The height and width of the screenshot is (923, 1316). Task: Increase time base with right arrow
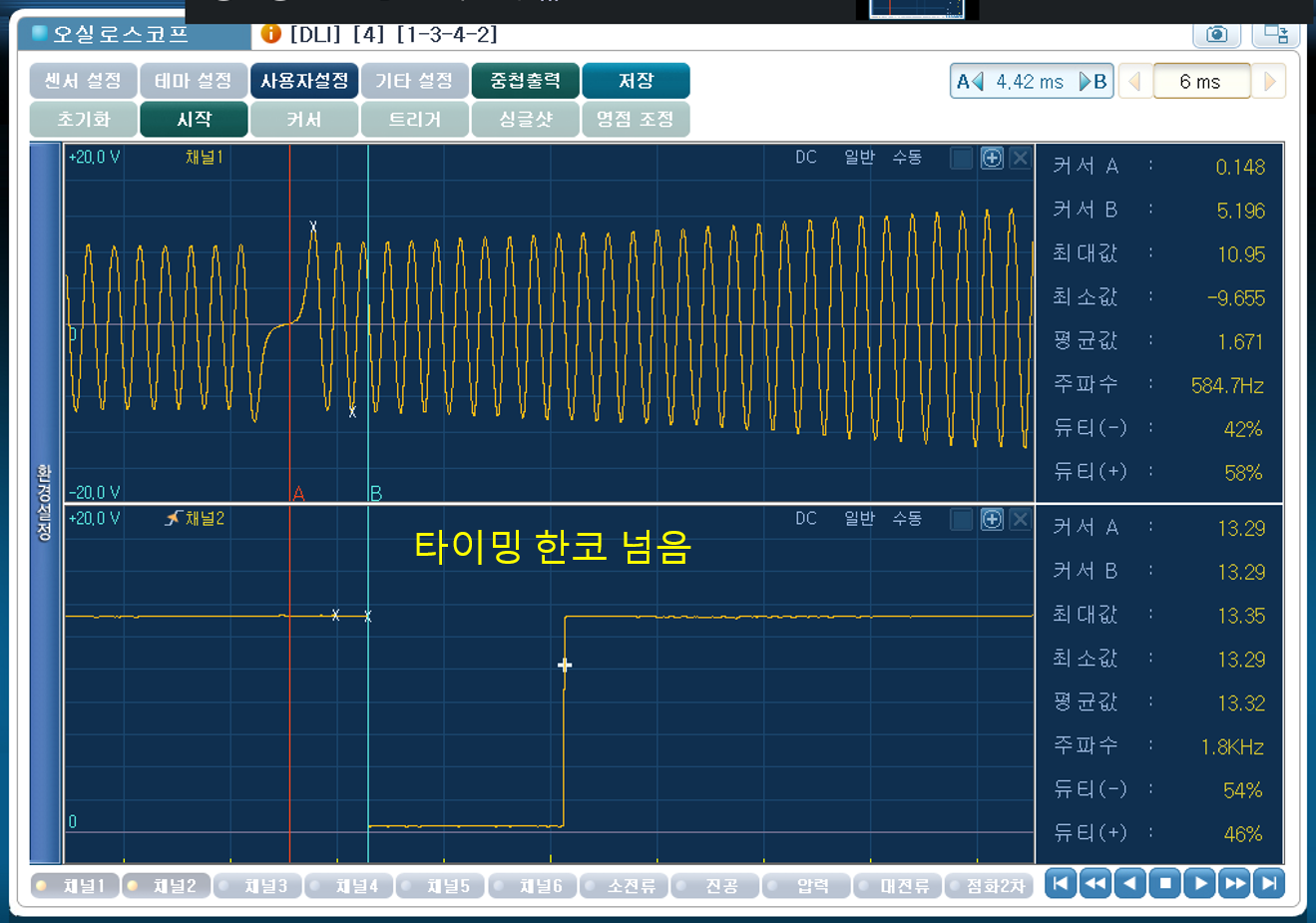click(x=1270, y=82)
